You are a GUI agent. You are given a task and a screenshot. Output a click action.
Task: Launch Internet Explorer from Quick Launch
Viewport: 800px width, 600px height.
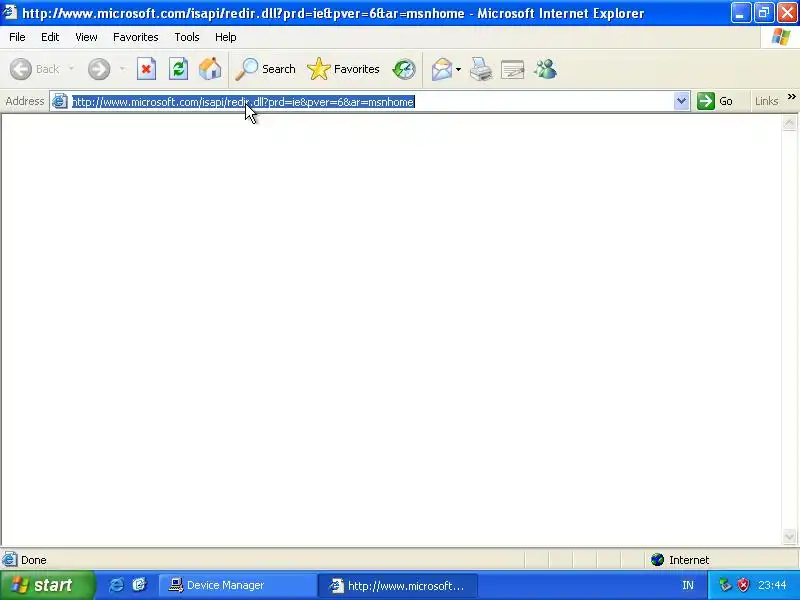(x=116, y=585)
